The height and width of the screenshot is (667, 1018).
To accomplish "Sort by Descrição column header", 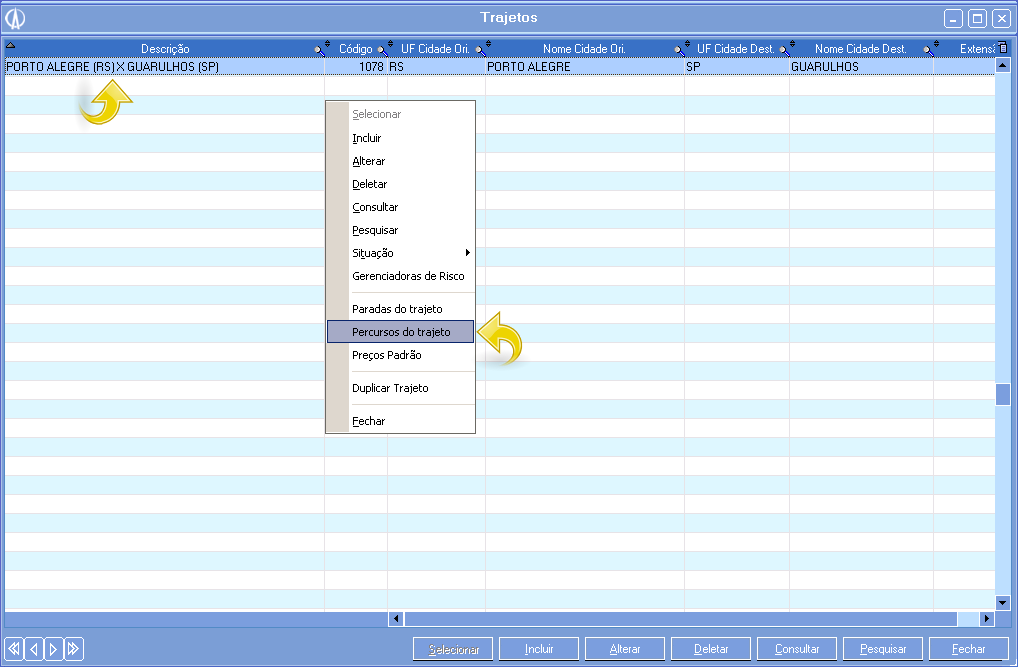I will pos(165,49).
